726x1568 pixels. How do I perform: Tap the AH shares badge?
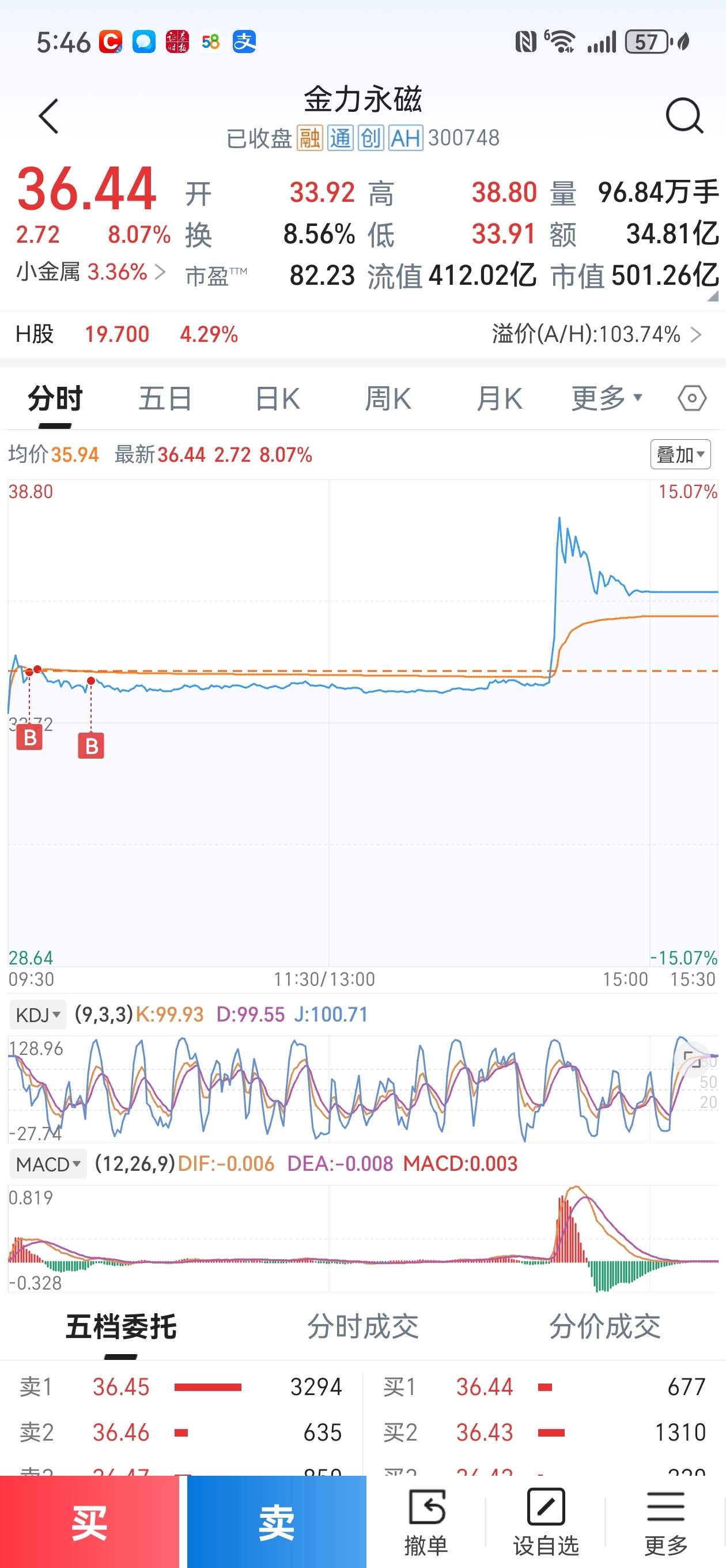[405, 138]
